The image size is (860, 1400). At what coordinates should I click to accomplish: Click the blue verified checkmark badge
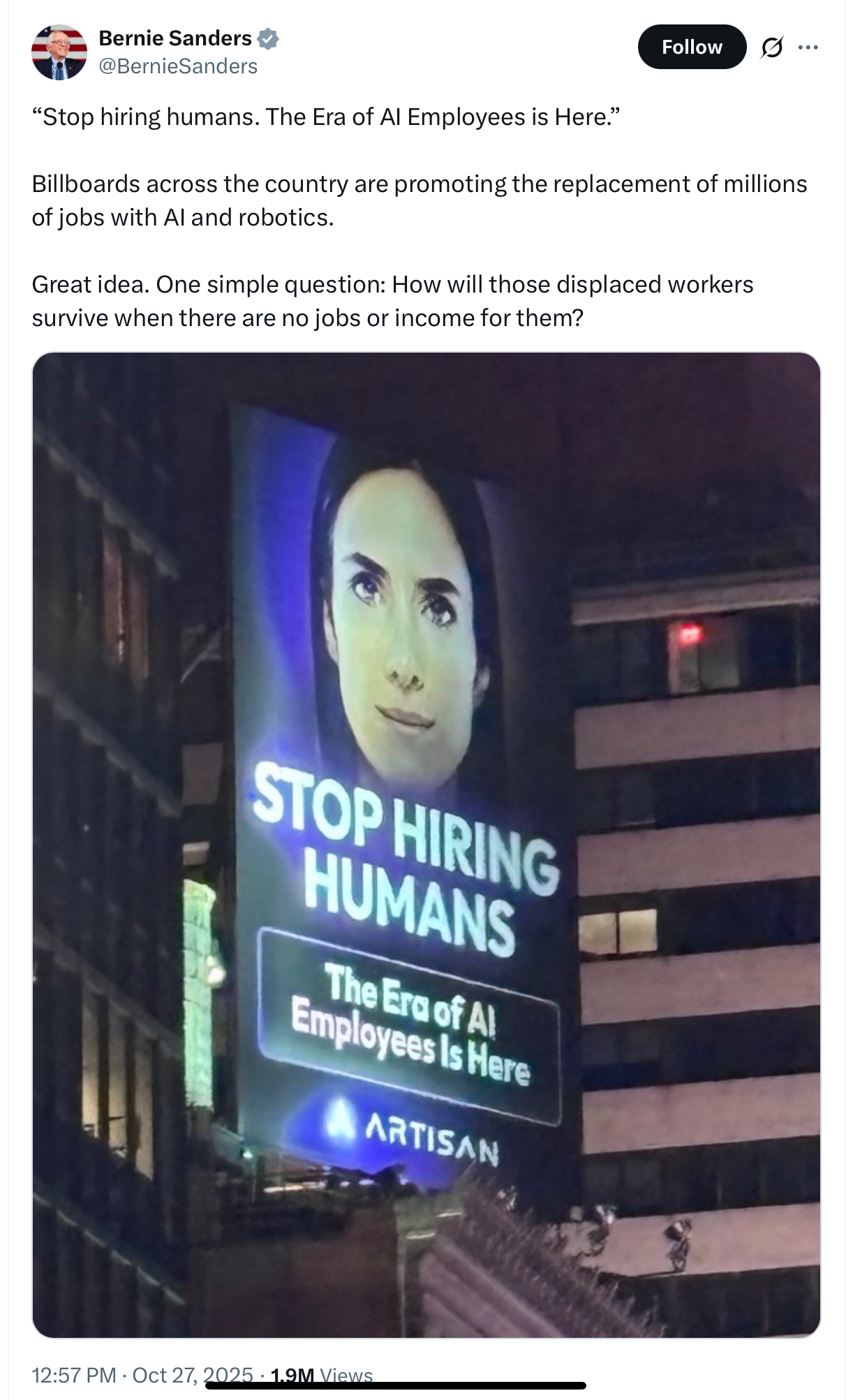[268, 39]
